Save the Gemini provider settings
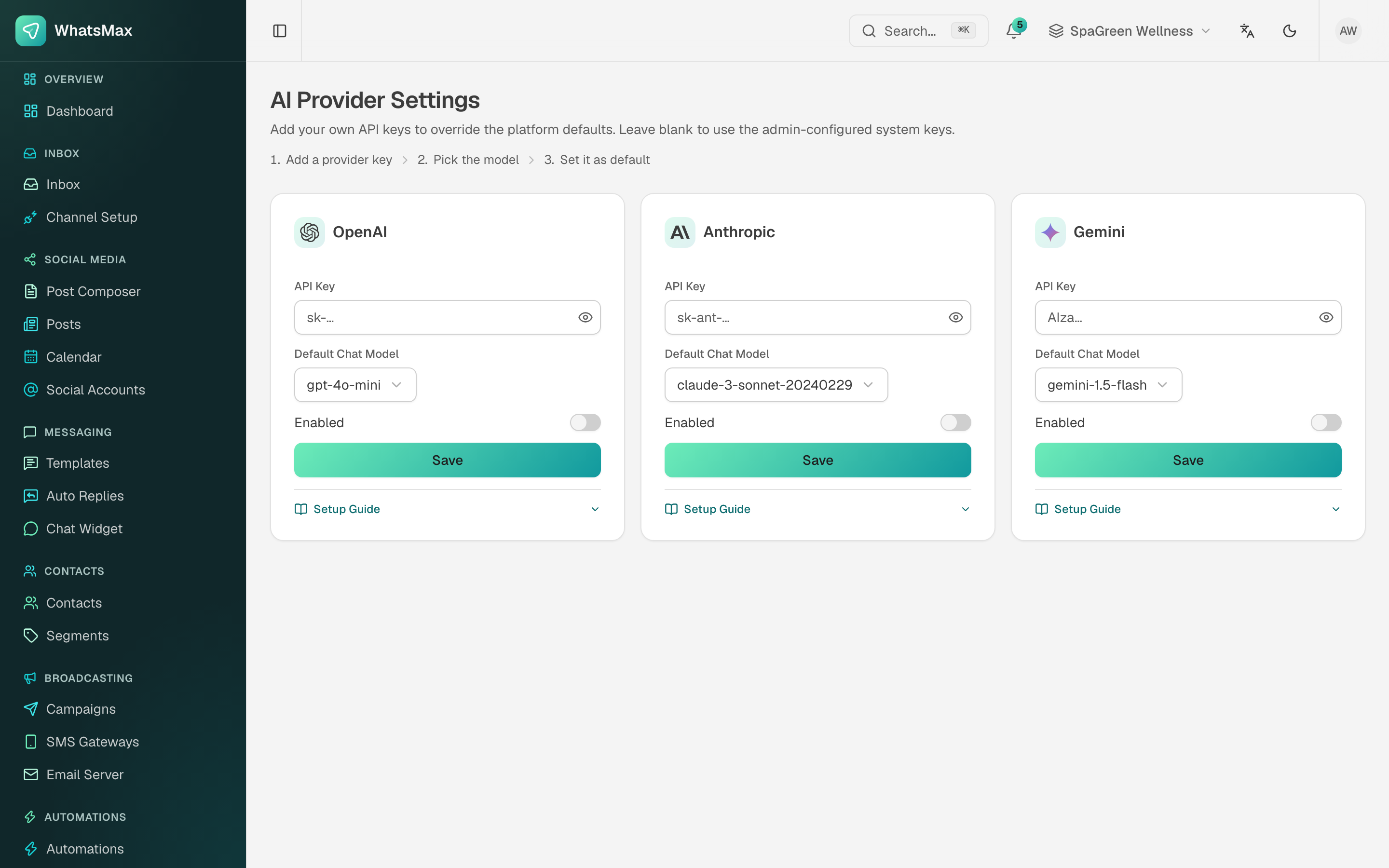The image size is (1389, 868). (1187, 460)
